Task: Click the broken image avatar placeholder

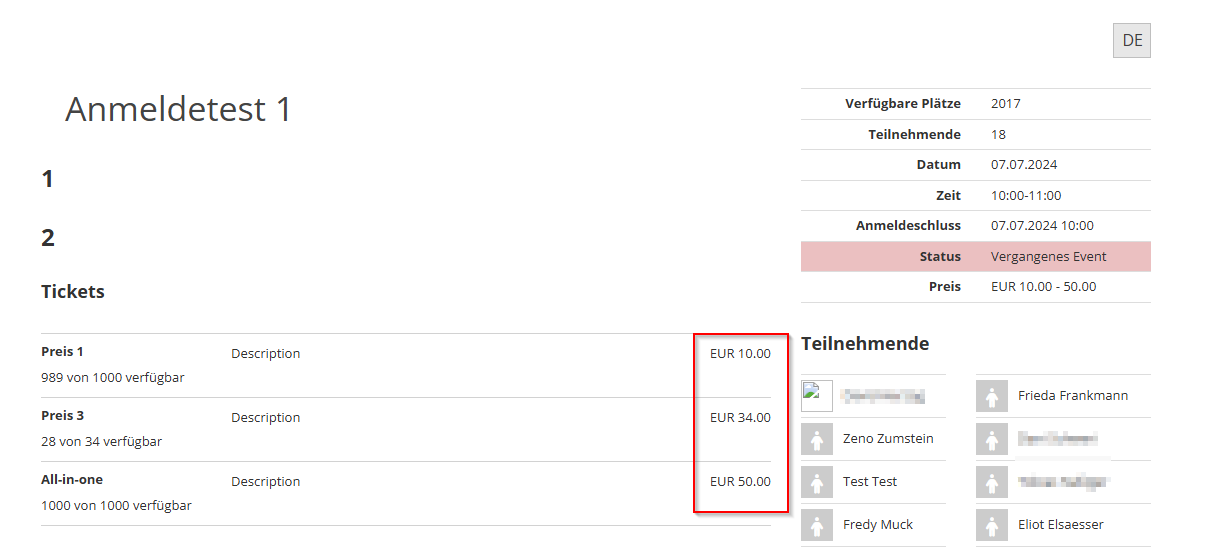Action: (817, 396)
